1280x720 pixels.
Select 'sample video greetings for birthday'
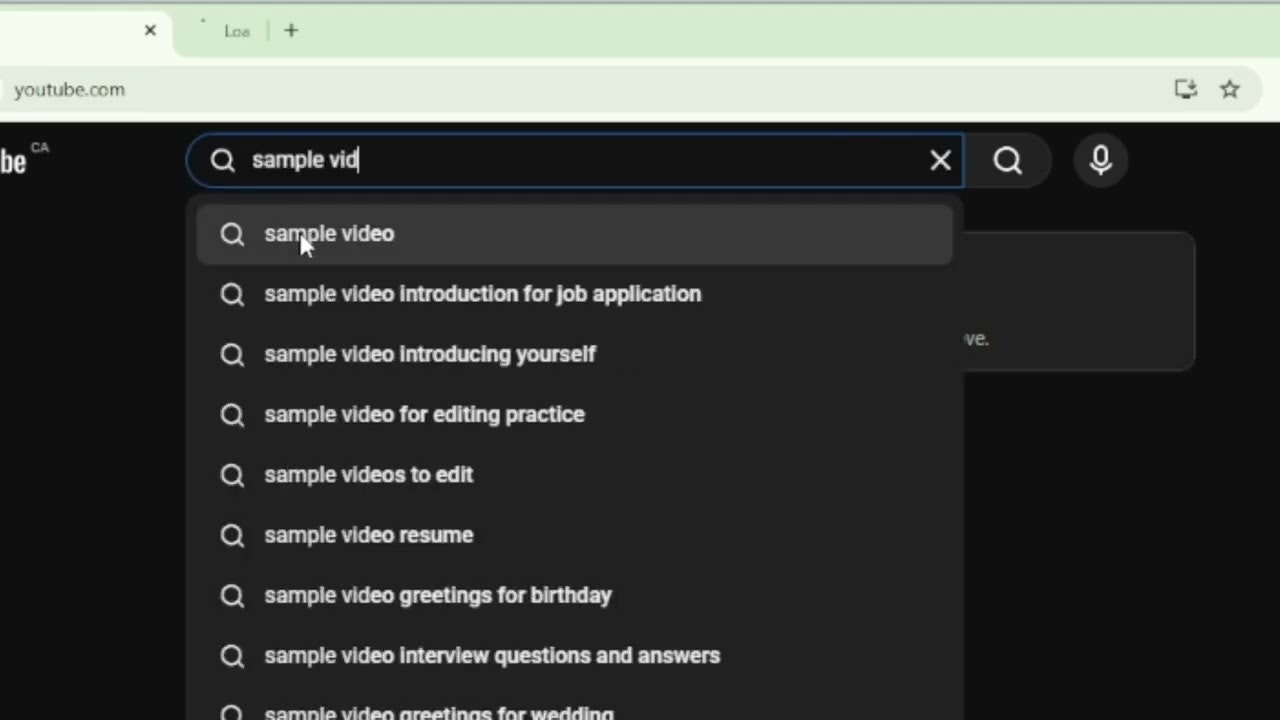(x=437, y=595)
